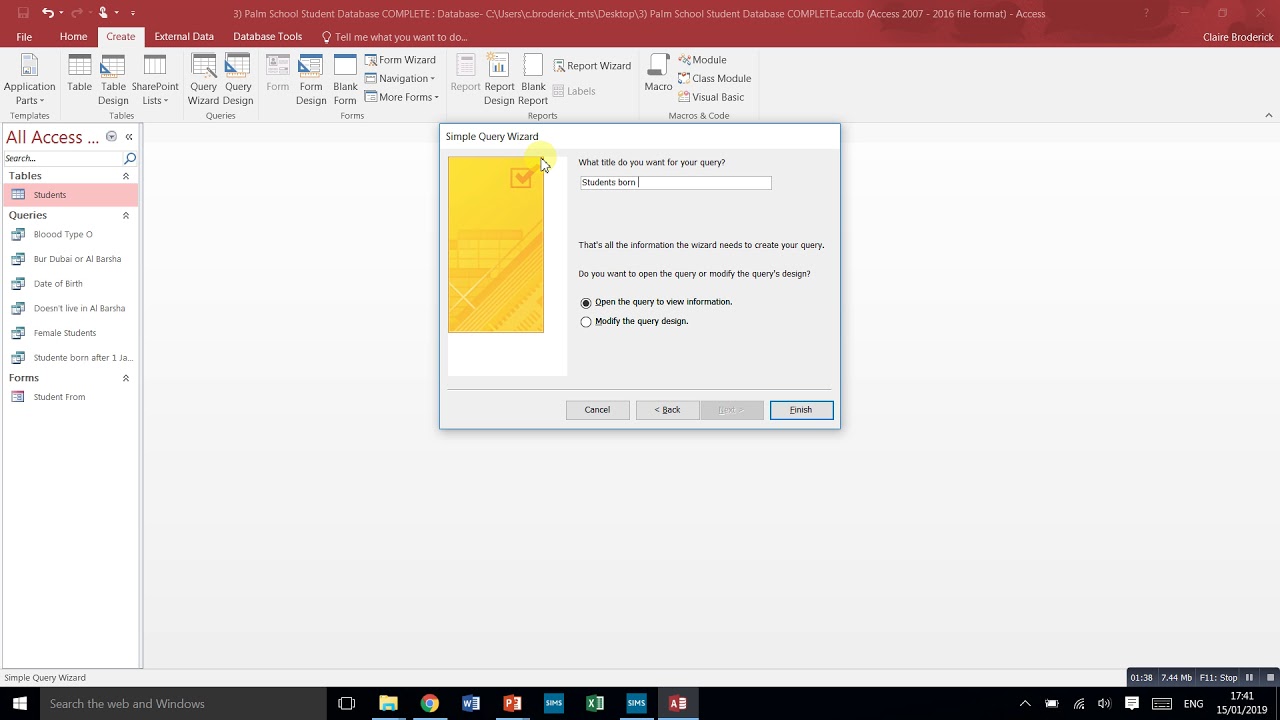This screenshot has width=1280, height=720.
Task: Select the Students table
Action: pos(70,195)
